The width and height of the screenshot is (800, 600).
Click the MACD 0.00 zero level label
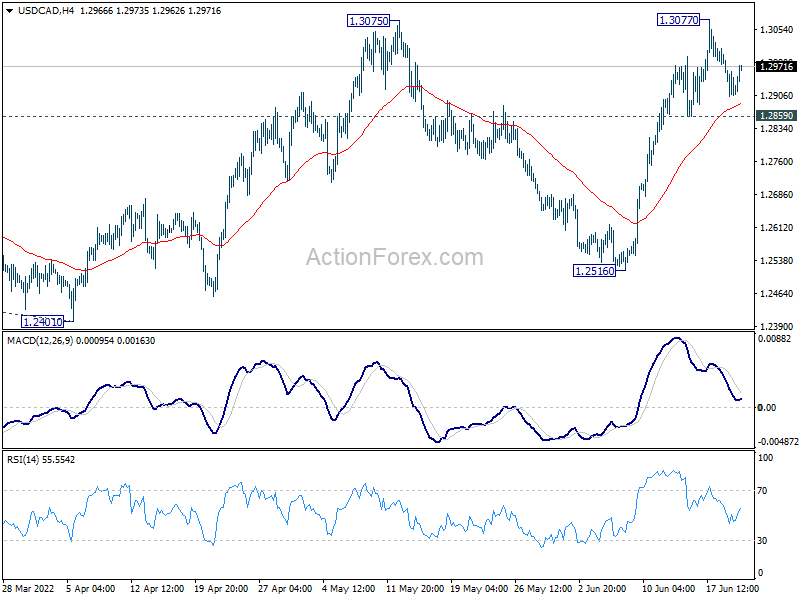(x=767, y=407)
